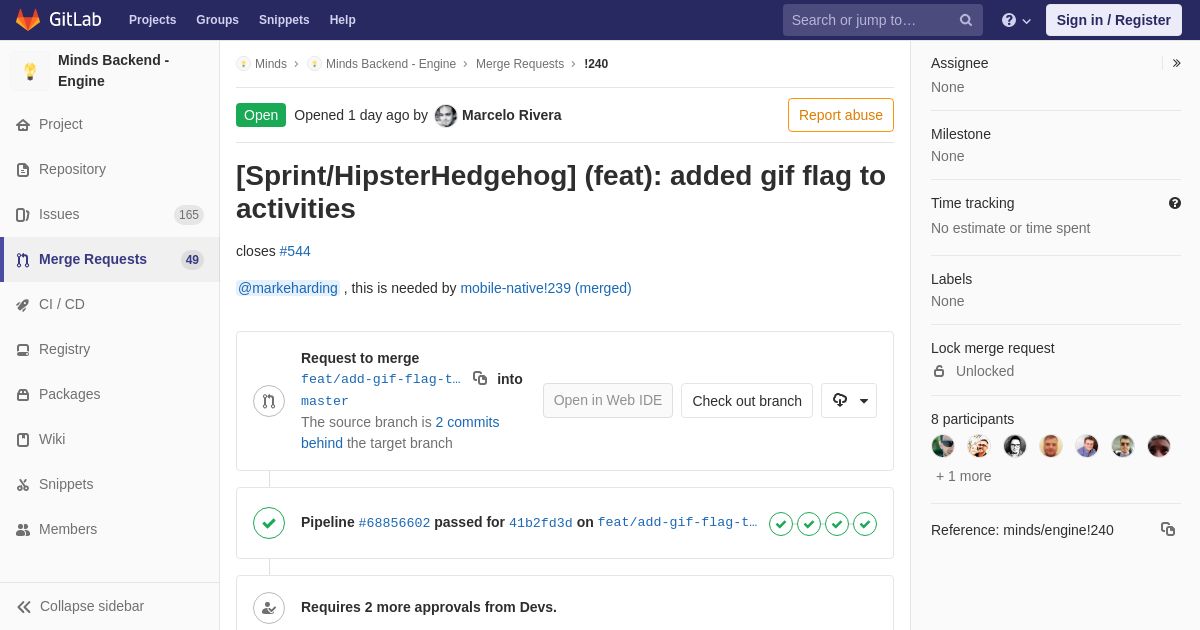This screenshot has height=630, width=1200.
Task: Open the download dropdown button
Action: point(849,400)
